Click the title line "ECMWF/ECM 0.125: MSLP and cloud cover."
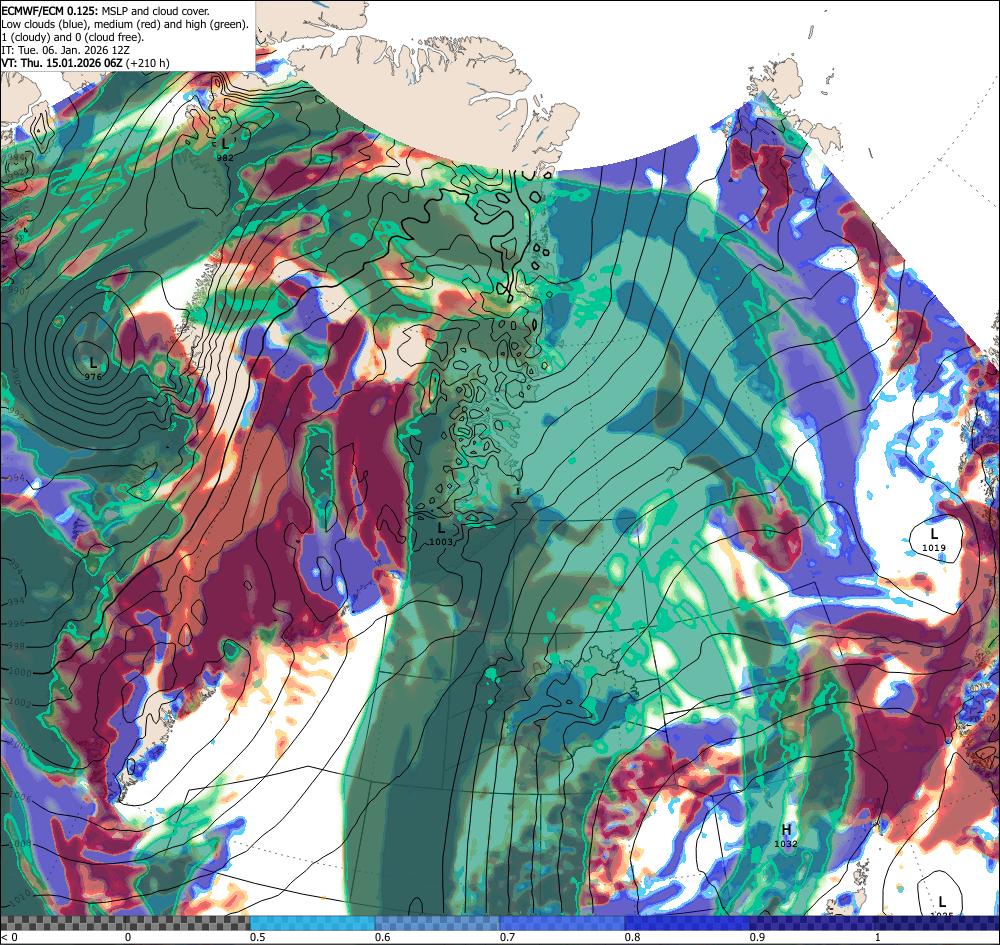 pyautogui.click(x=105, y=11)
